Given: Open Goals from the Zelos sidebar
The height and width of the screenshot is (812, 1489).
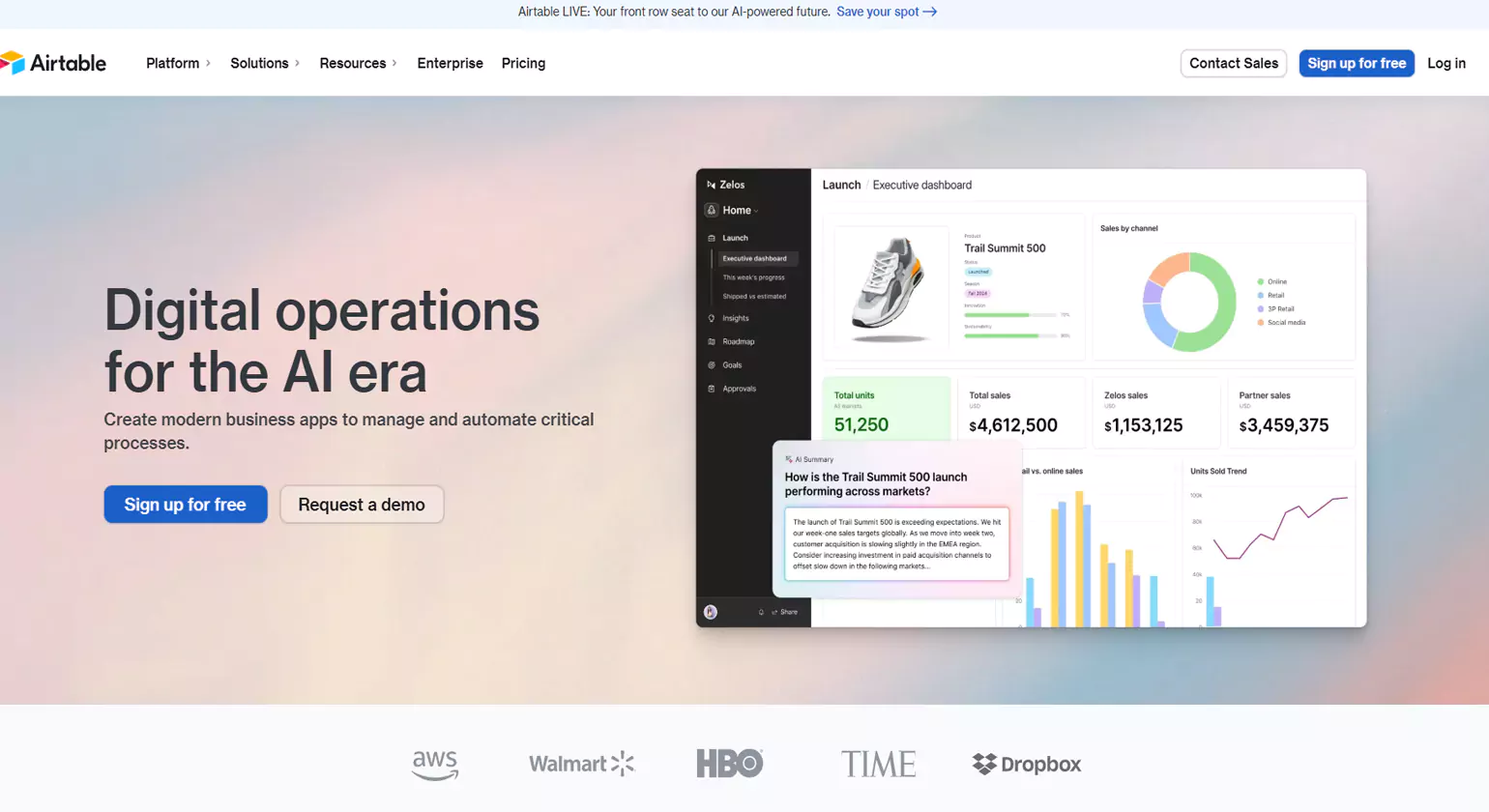Looking at the screenshot, I should (x=733, y=364).
